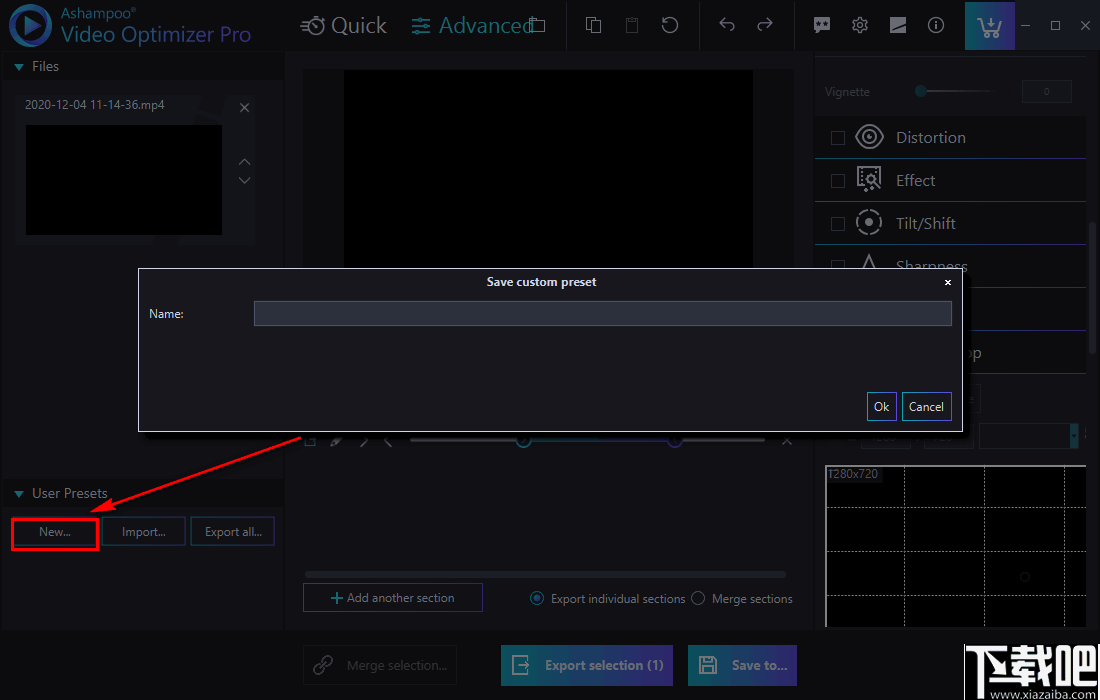Collapse the User Presets section
This screenshot has height=700, width=1100.
click(x=17, y=492)
